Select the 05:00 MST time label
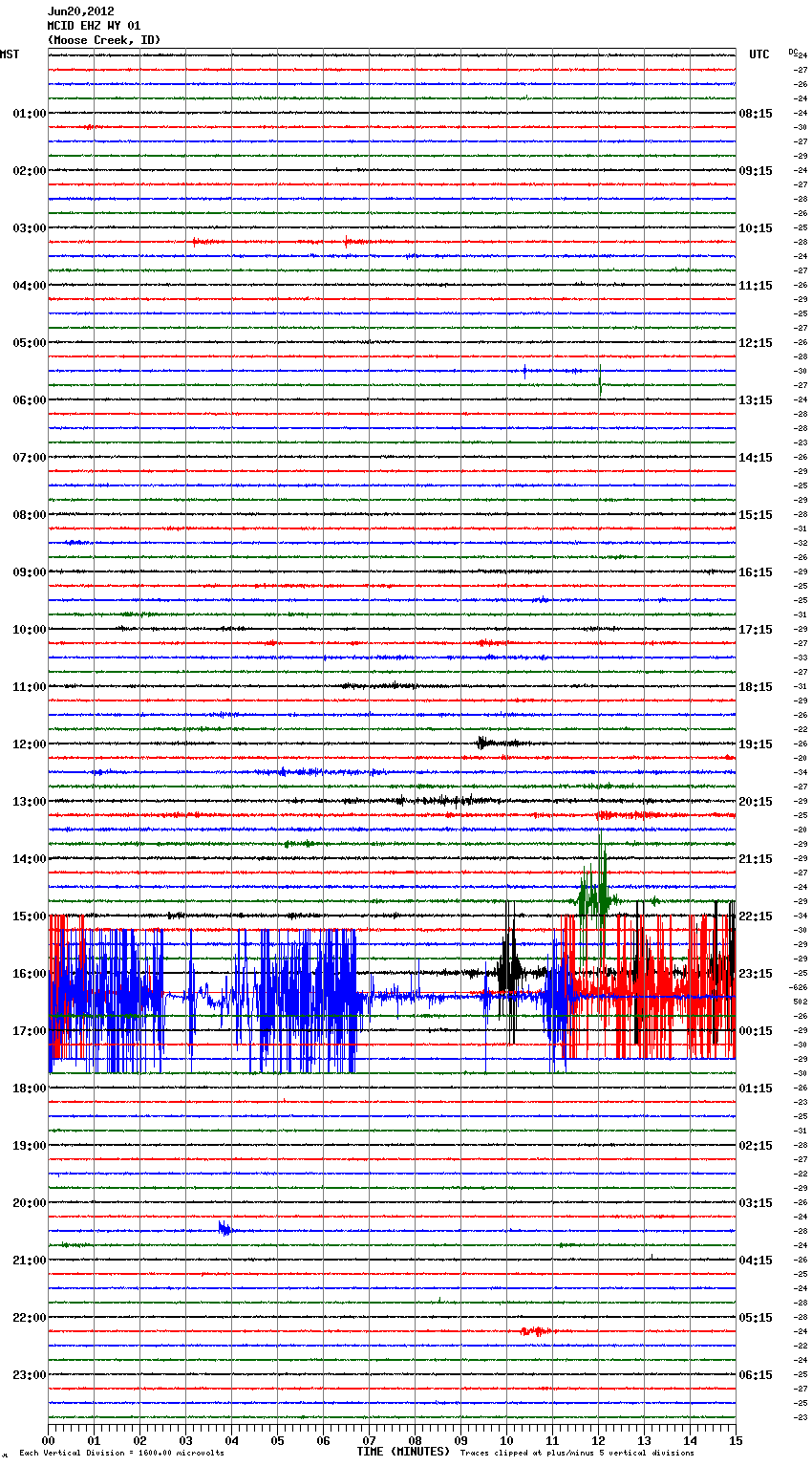The height and width of the screenshot is (1466, 812). (x=30, y=343)
